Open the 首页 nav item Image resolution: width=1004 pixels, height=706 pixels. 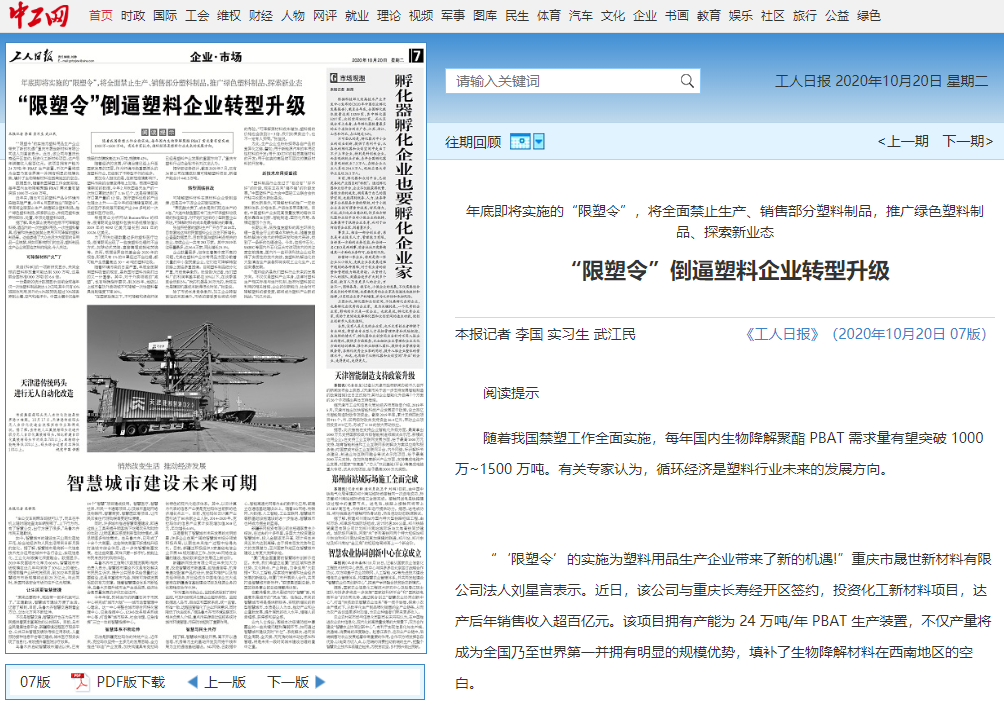pyautogui.click(x=101, y=15)
